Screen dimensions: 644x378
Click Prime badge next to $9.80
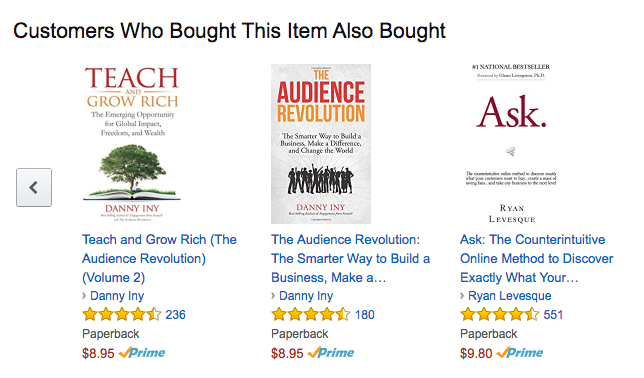tap(520, 353)
